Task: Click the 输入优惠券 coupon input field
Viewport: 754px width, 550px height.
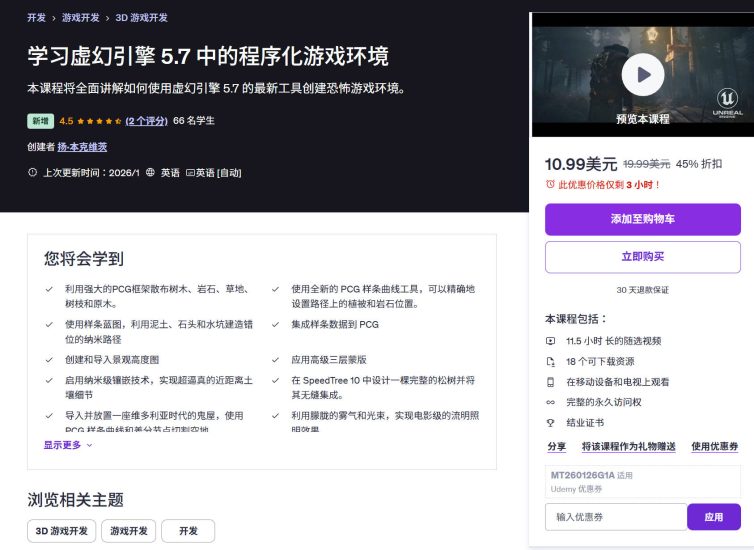Action: click(x=615, y=517)
